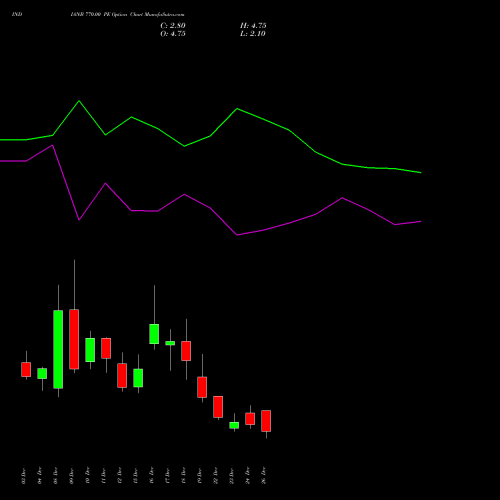Click the 770.00 PE Options Chart title
The image size is (500, 500).
[127, 15]
